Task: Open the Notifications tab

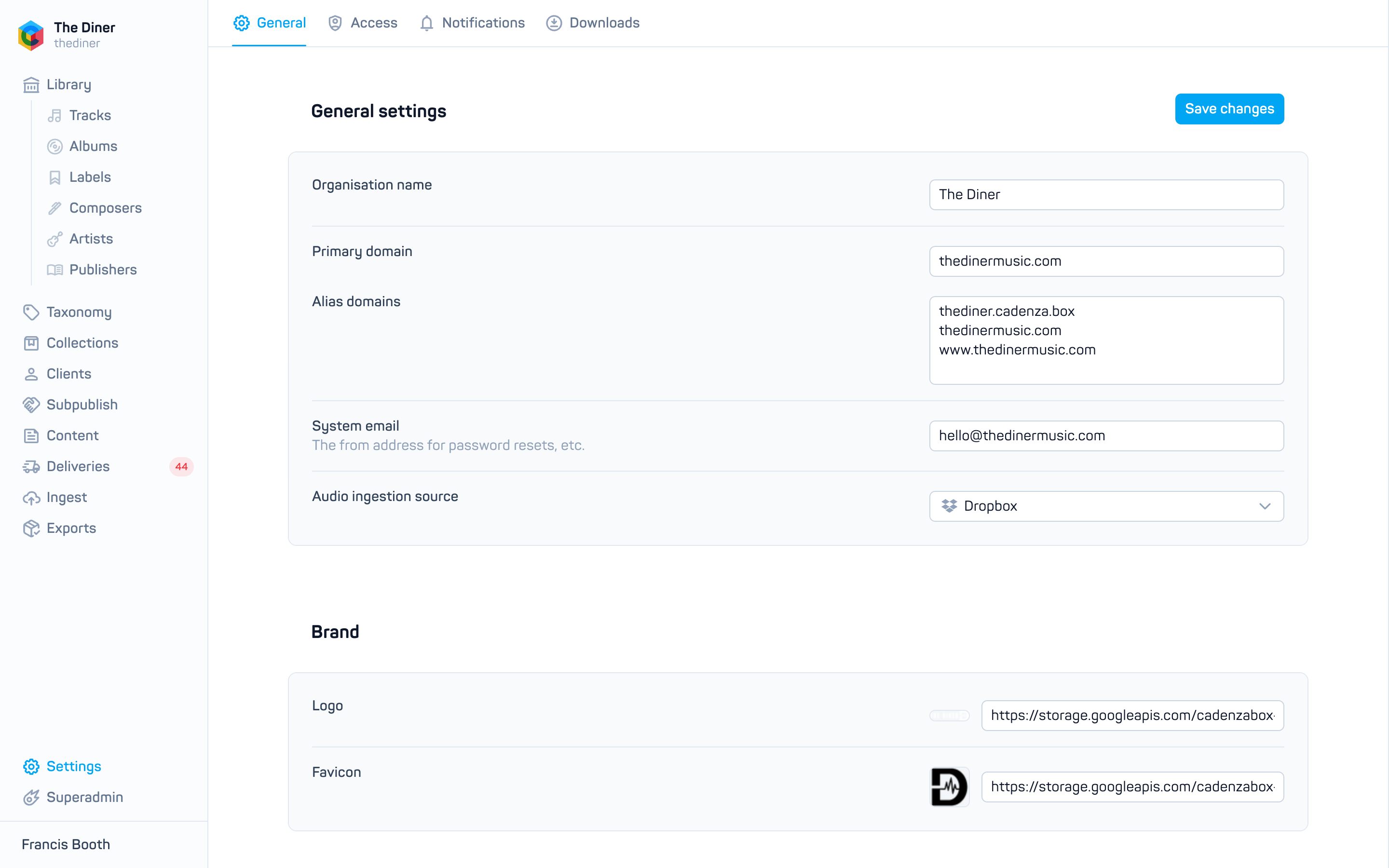Action: coord(472,23)
